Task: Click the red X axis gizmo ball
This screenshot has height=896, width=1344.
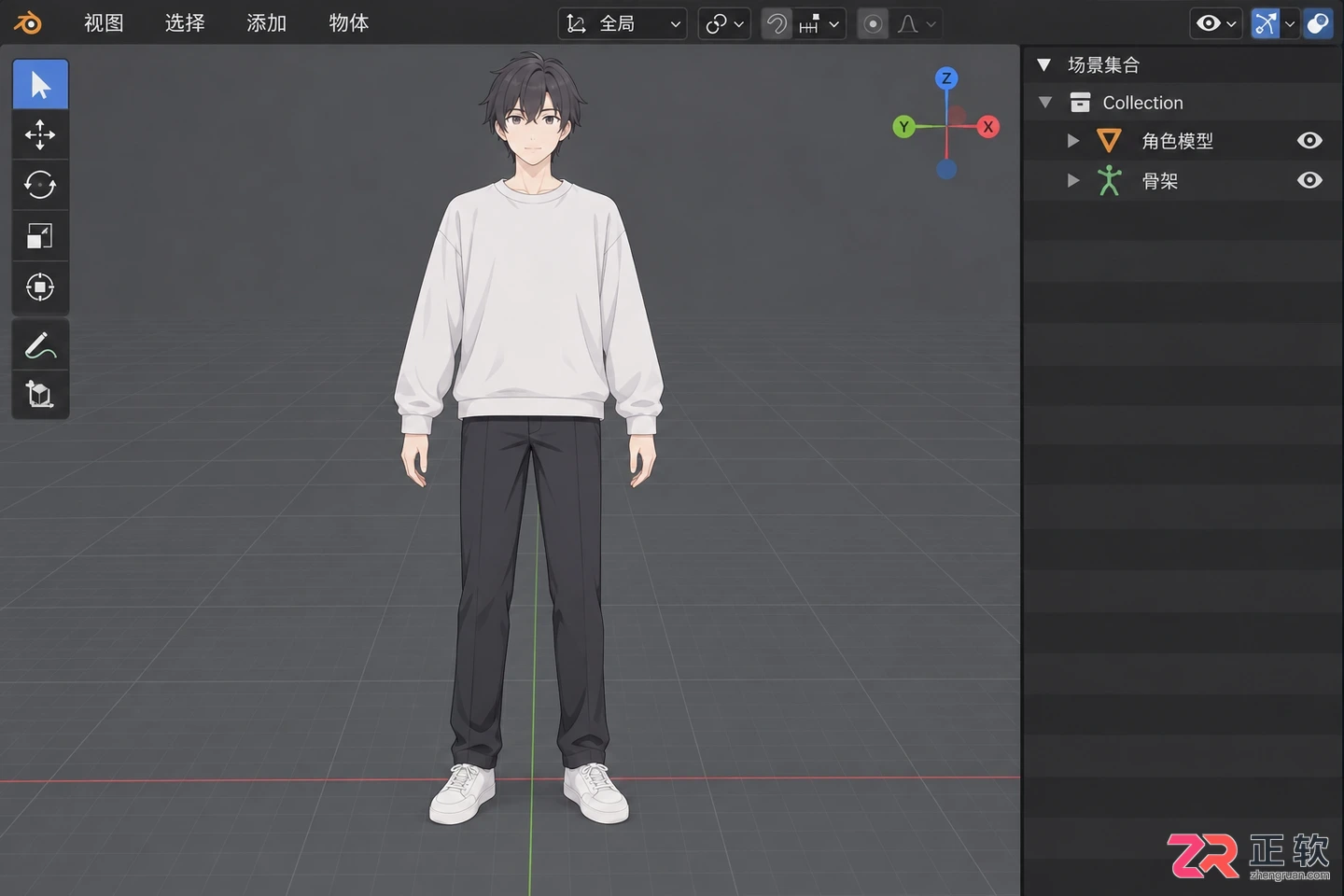Action: (988, 127)
